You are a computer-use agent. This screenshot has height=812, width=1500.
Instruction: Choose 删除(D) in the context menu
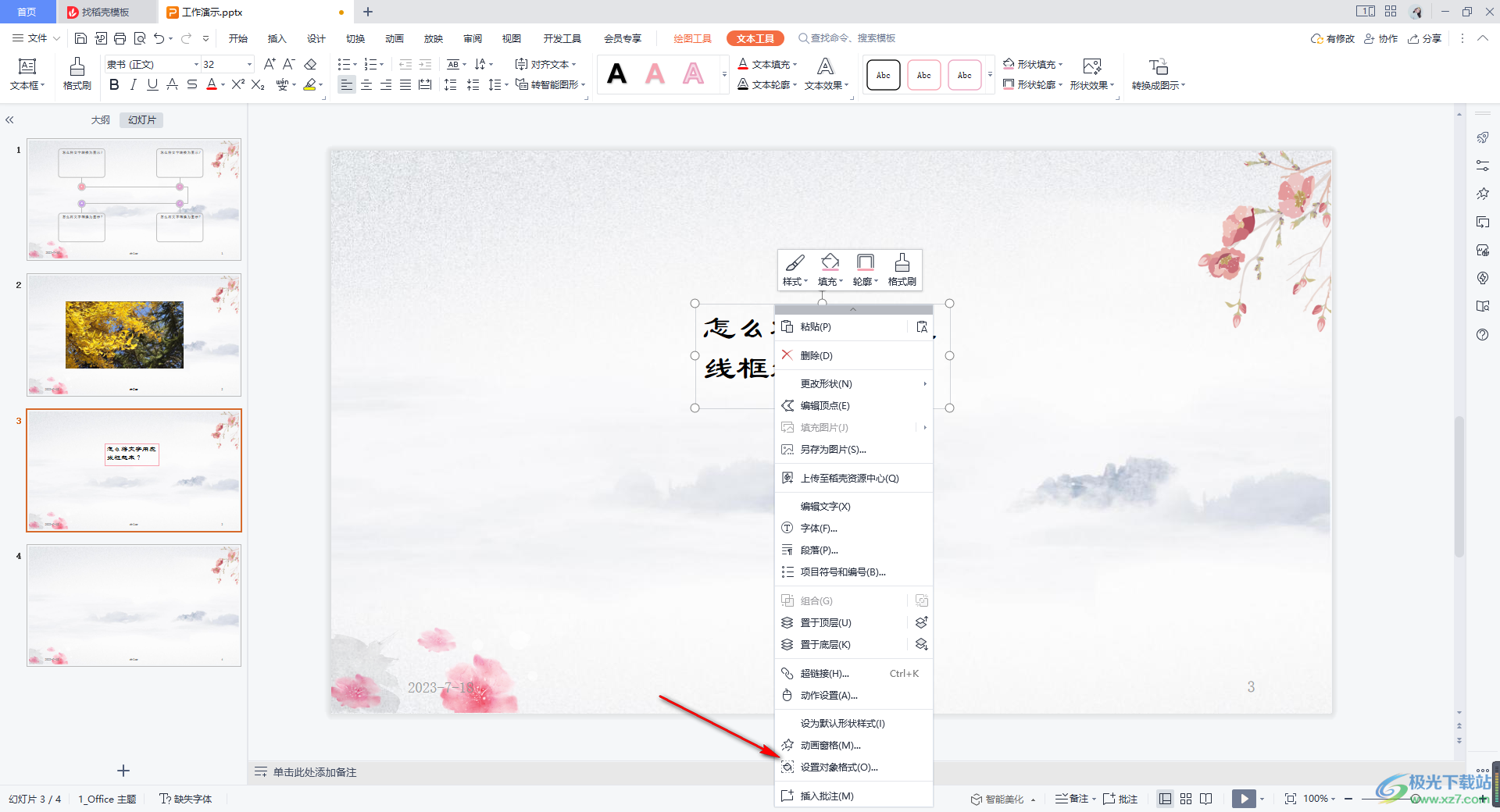[x=853, y=355]
